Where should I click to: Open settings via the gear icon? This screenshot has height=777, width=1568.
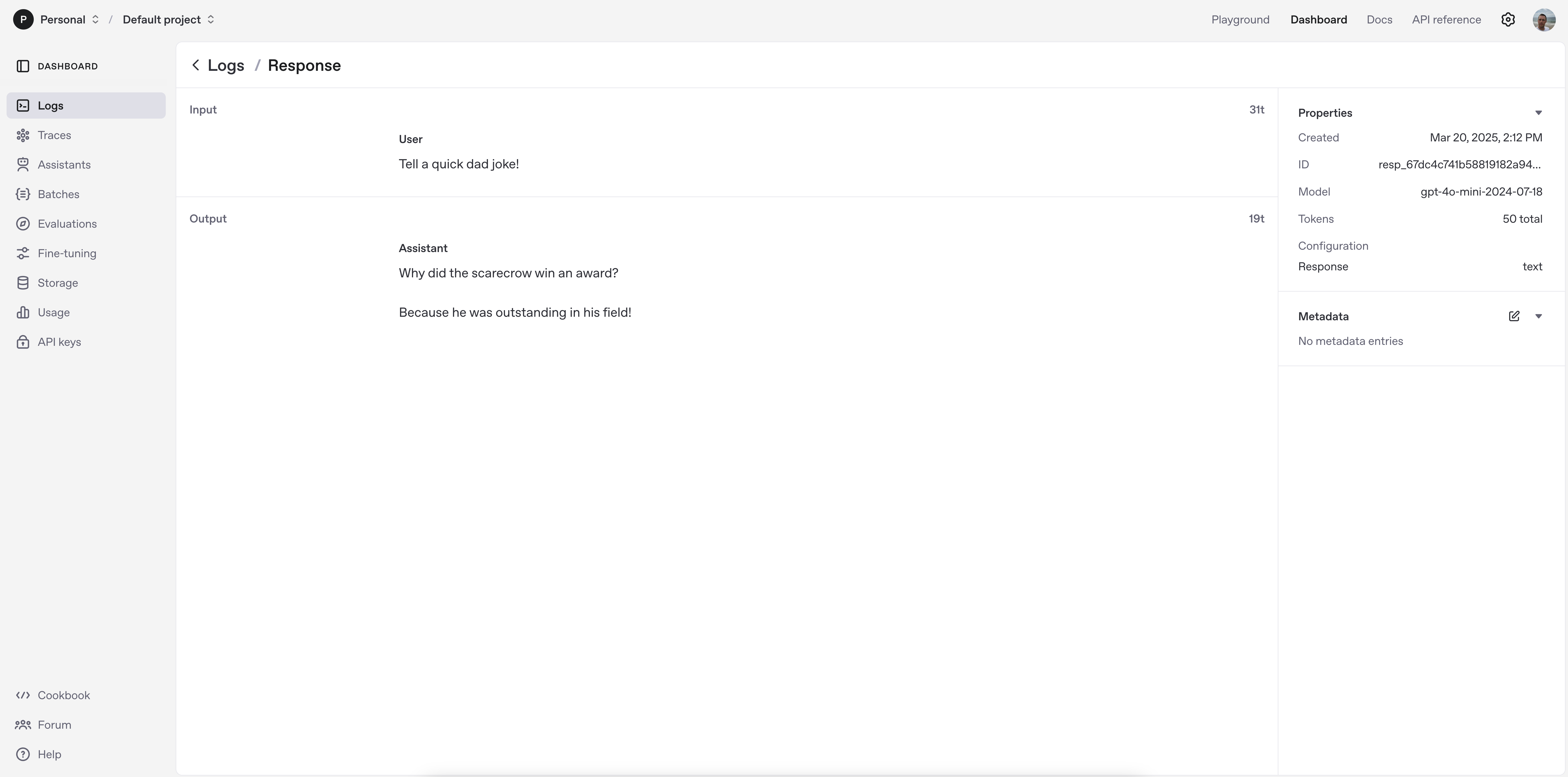click(1508, 19)
